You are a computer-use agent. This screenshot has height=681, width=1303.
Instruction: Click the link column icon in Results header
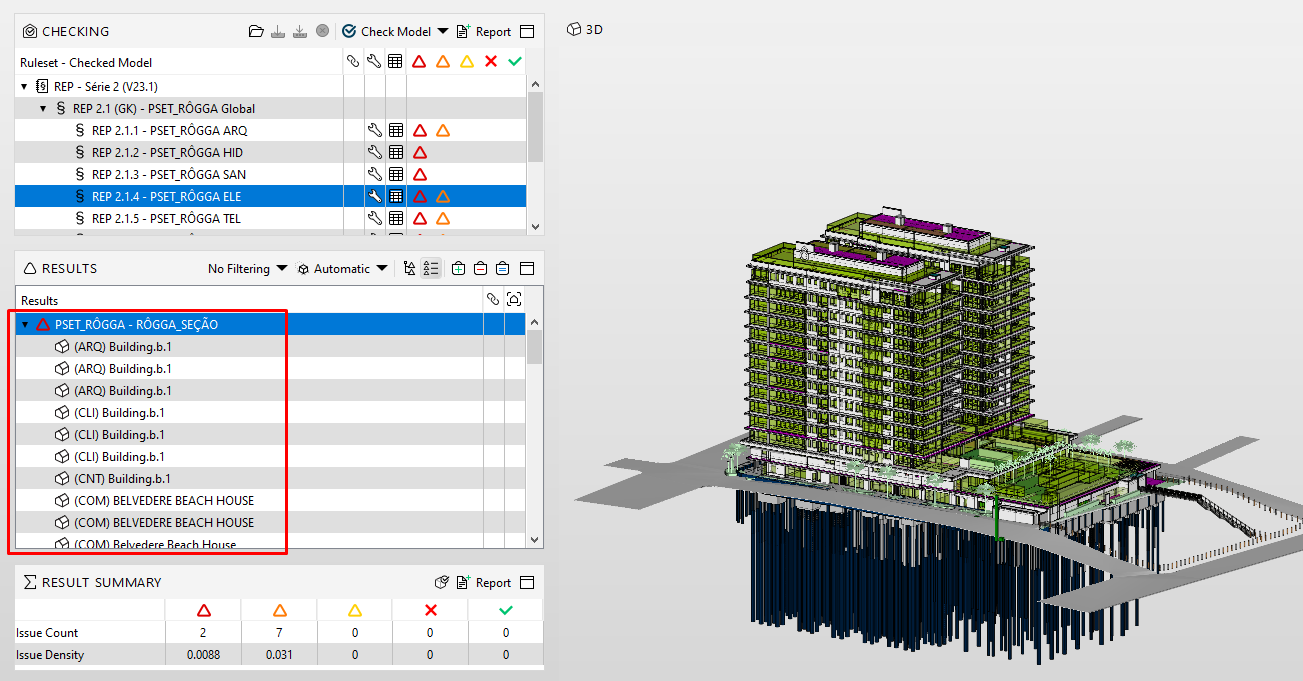tap(493, 299)
